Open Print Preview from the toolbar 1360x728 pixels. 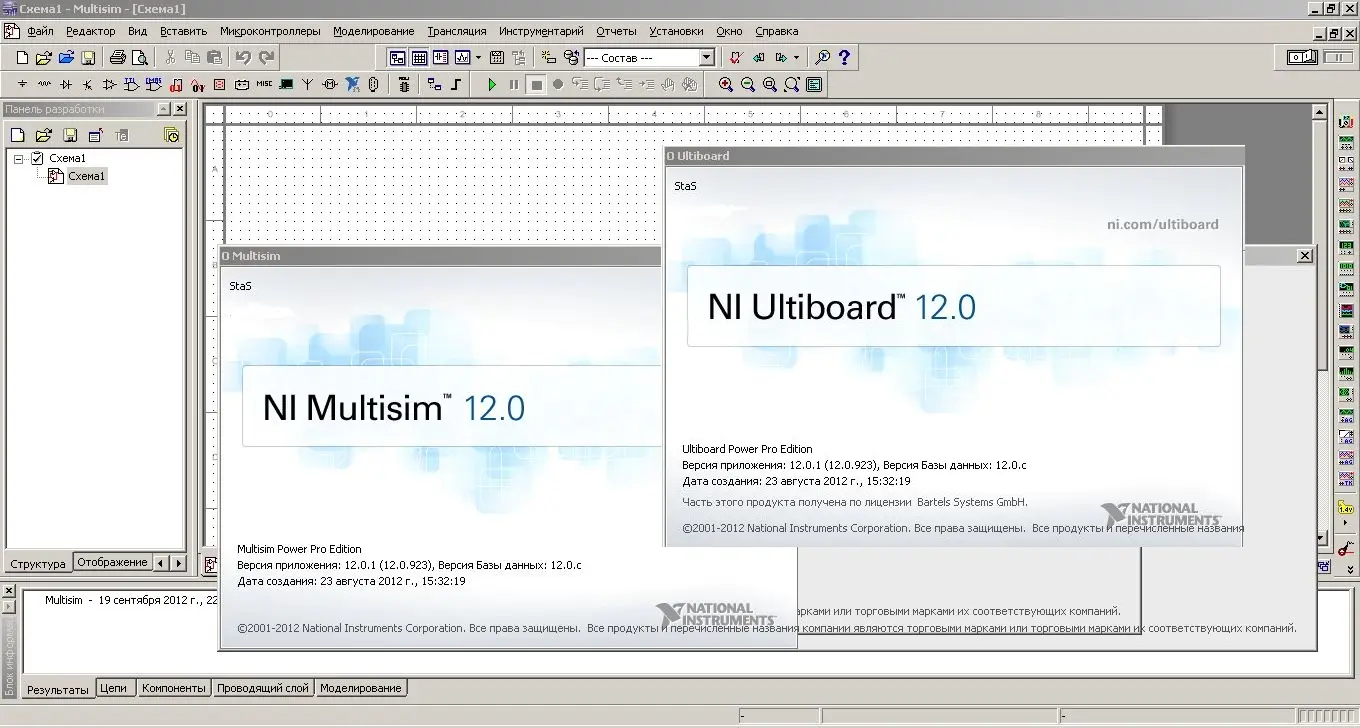(139, 58)
